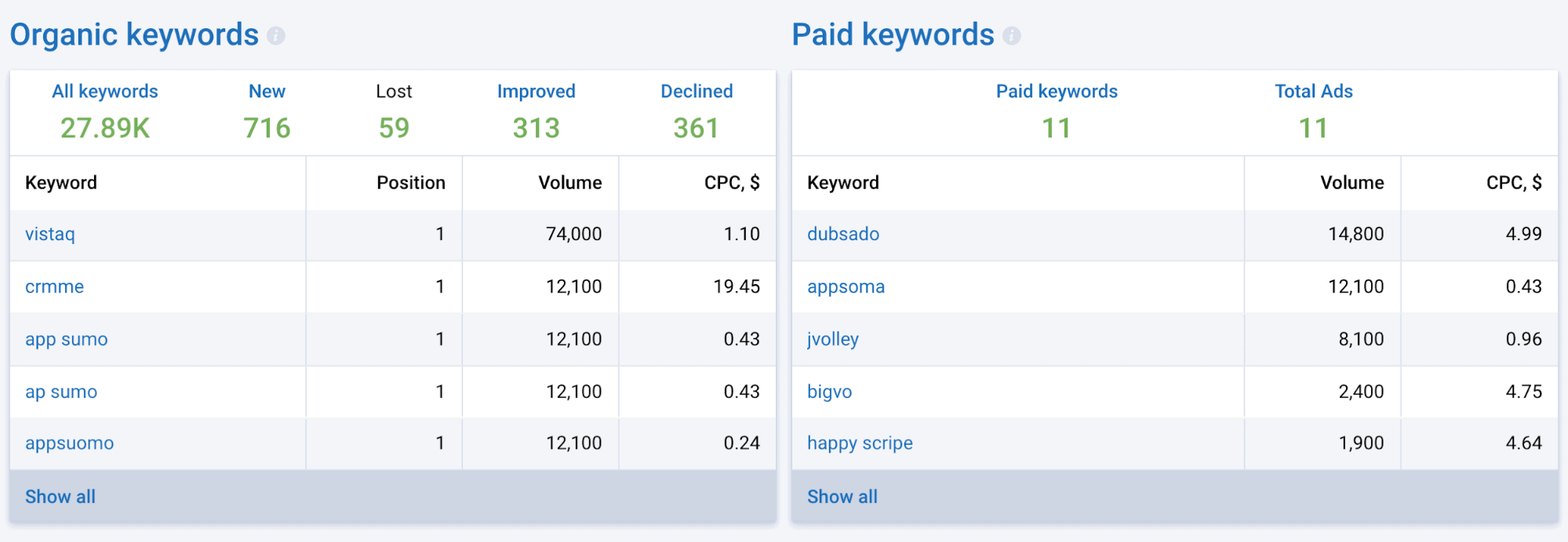This screenshot has height=542, width=1568.
Task: Click Show all under Paid keywords
Action: 842,497
